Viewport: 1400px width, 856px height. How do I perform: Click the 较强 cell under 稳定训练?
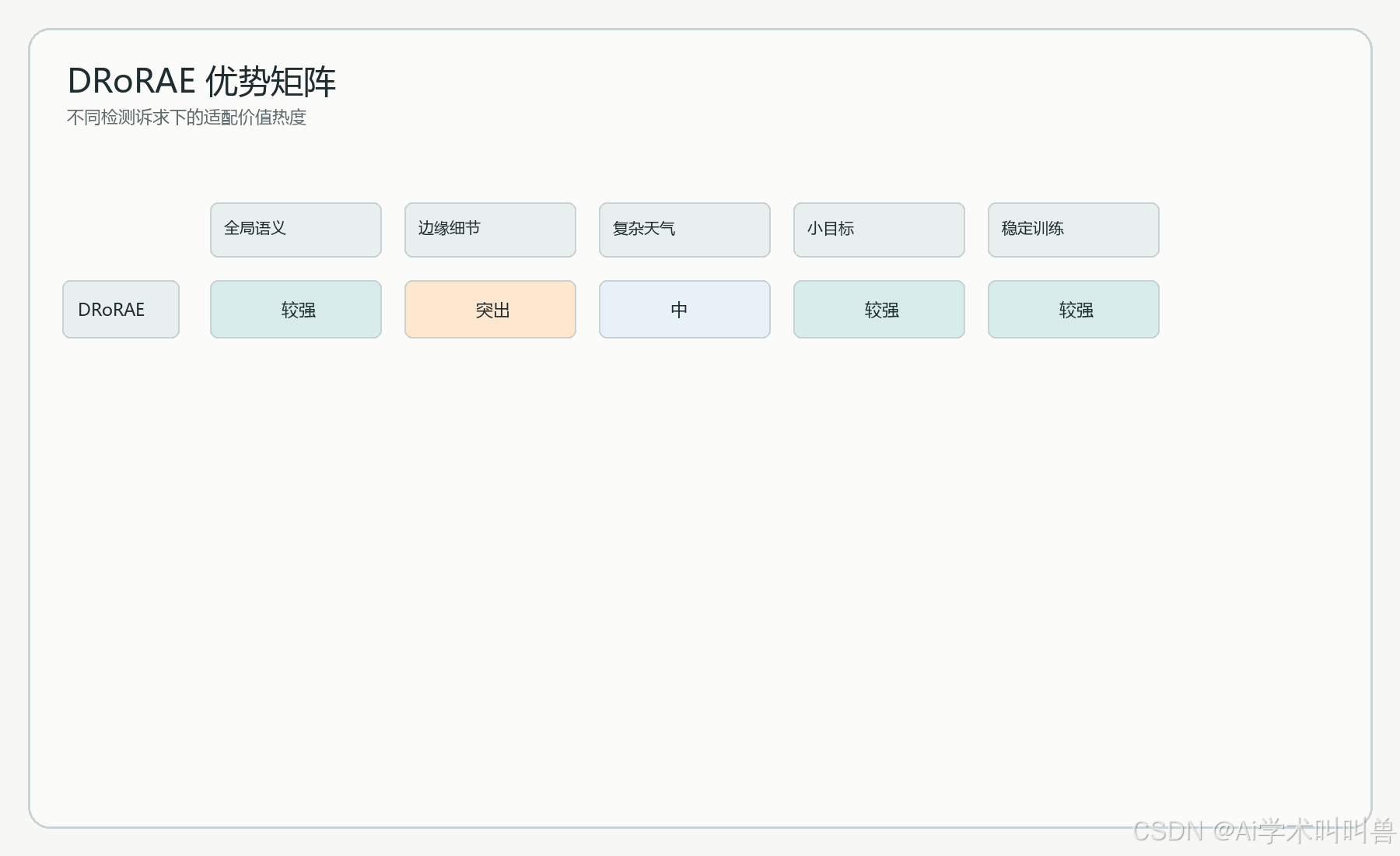pyautogui.click(x=1073, y=309)
